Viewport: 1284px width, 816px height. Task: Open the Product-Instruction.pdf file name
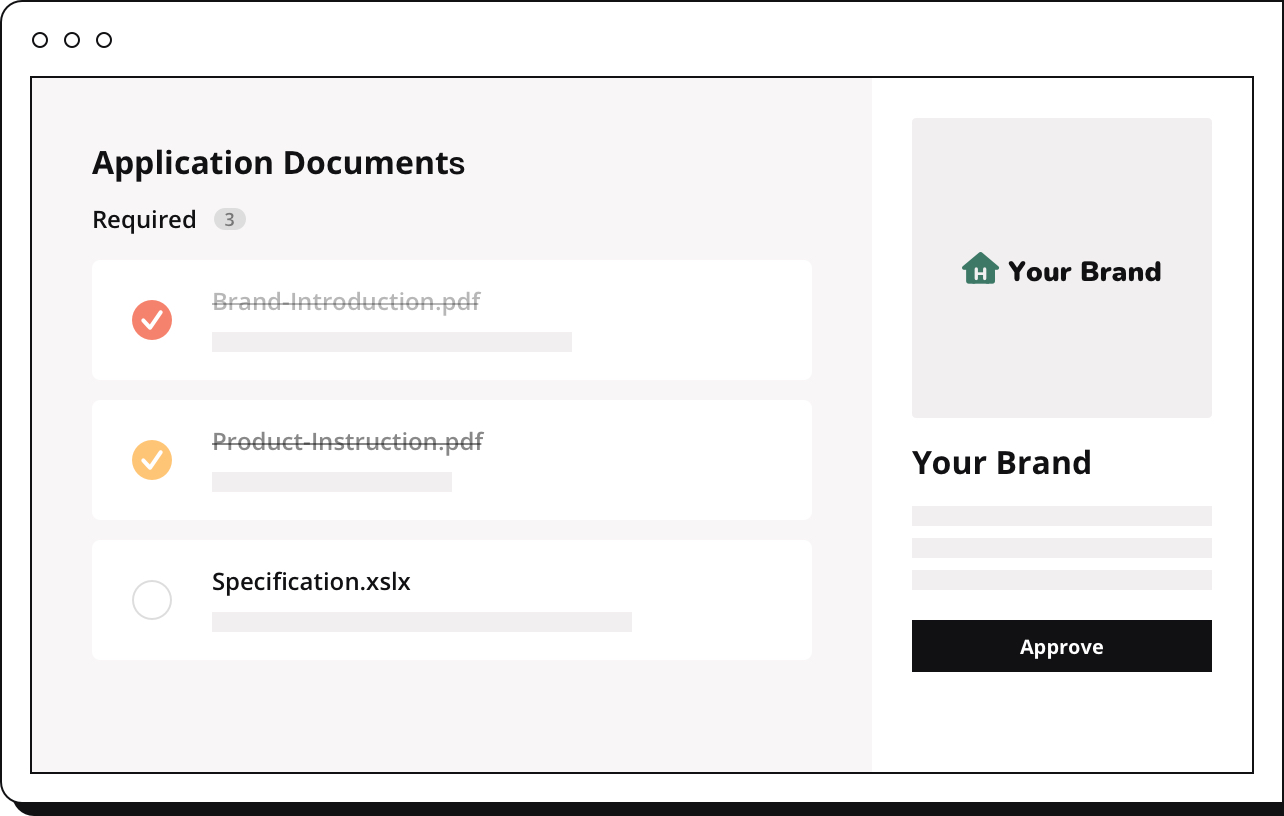[x=348, y=441]
